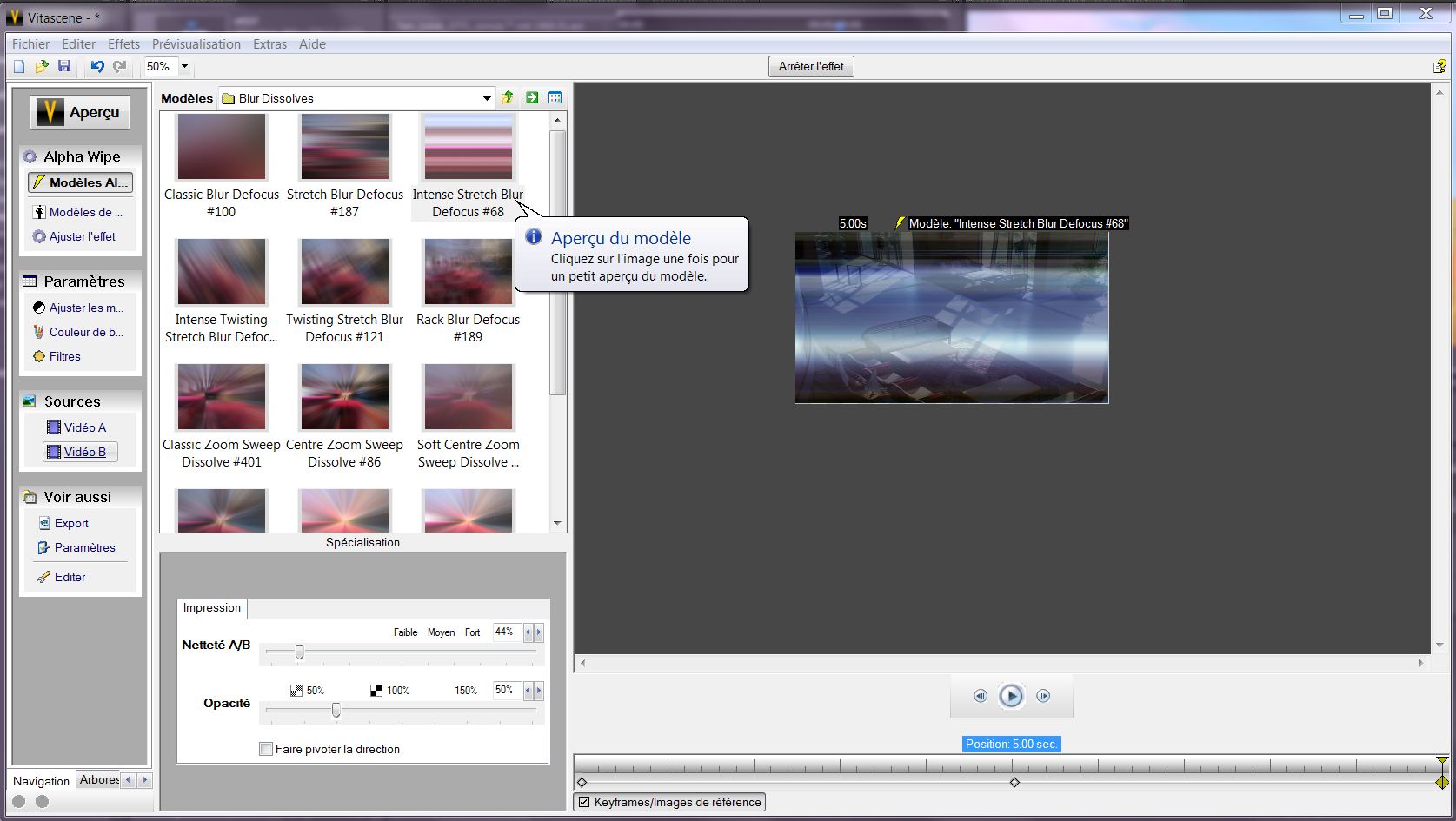Select Stretch Blur Defocus #187 thumbnail
Image resolution: width=1456 pixels, height=821 pixels.
[345, 147]
